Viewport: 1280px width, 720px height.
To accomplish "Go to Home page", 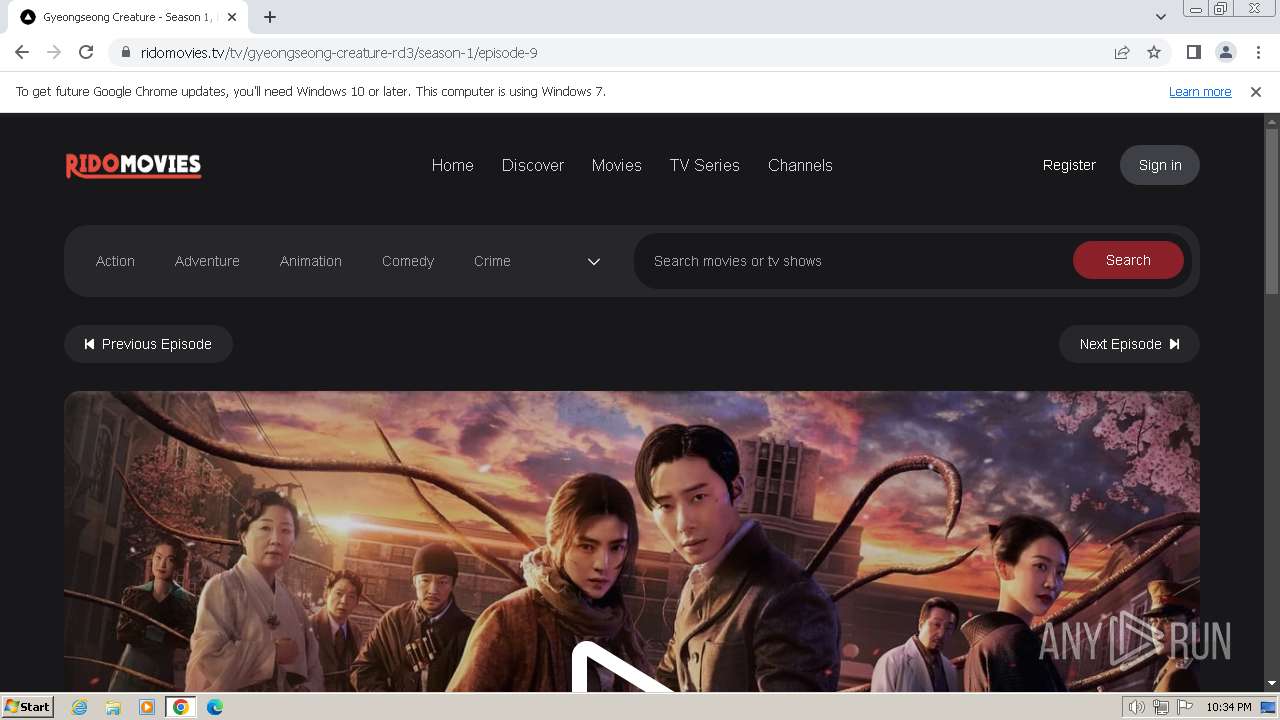I will [453, 165].
